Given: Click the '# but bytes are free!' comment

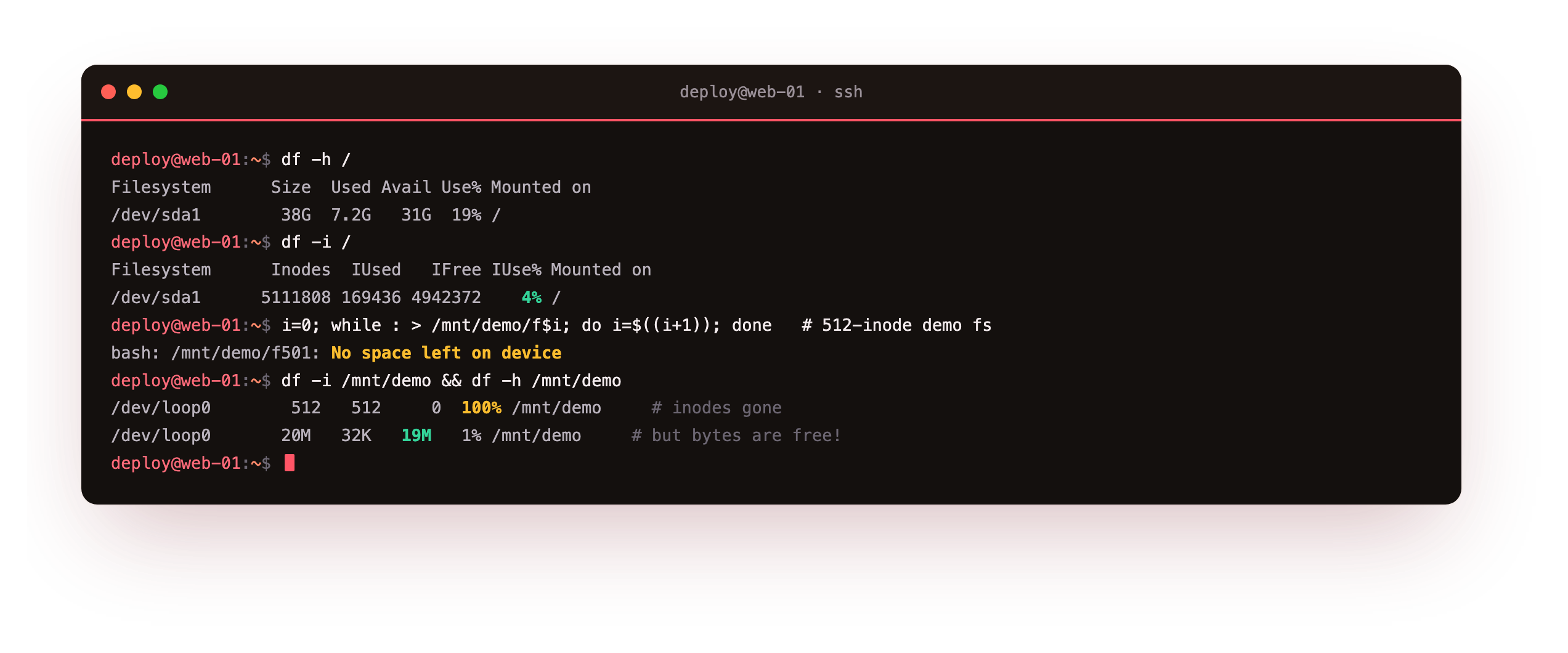Looking at the screenshot, I should (736, 436).
